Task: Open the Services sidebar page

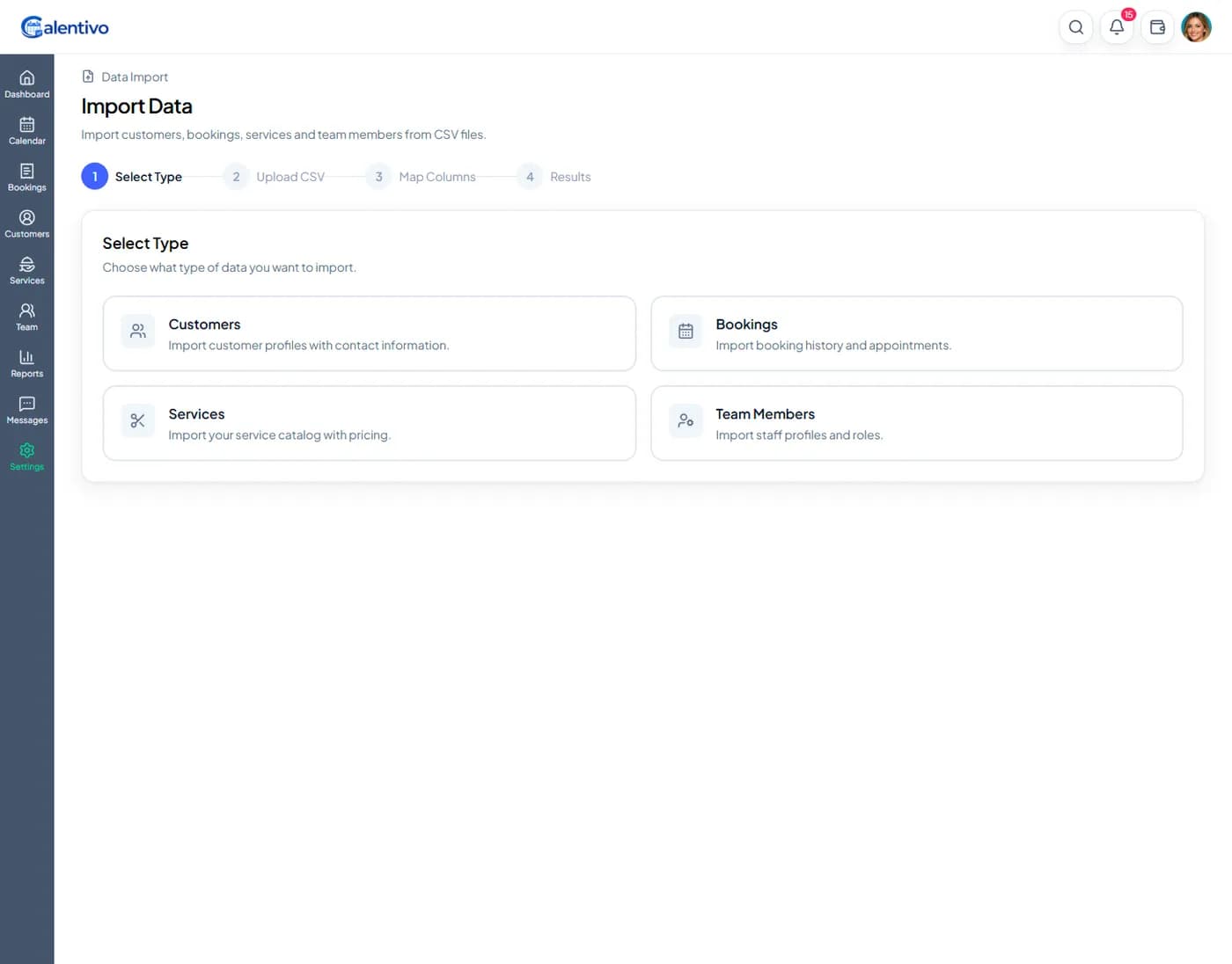Action: coord(26,271)
